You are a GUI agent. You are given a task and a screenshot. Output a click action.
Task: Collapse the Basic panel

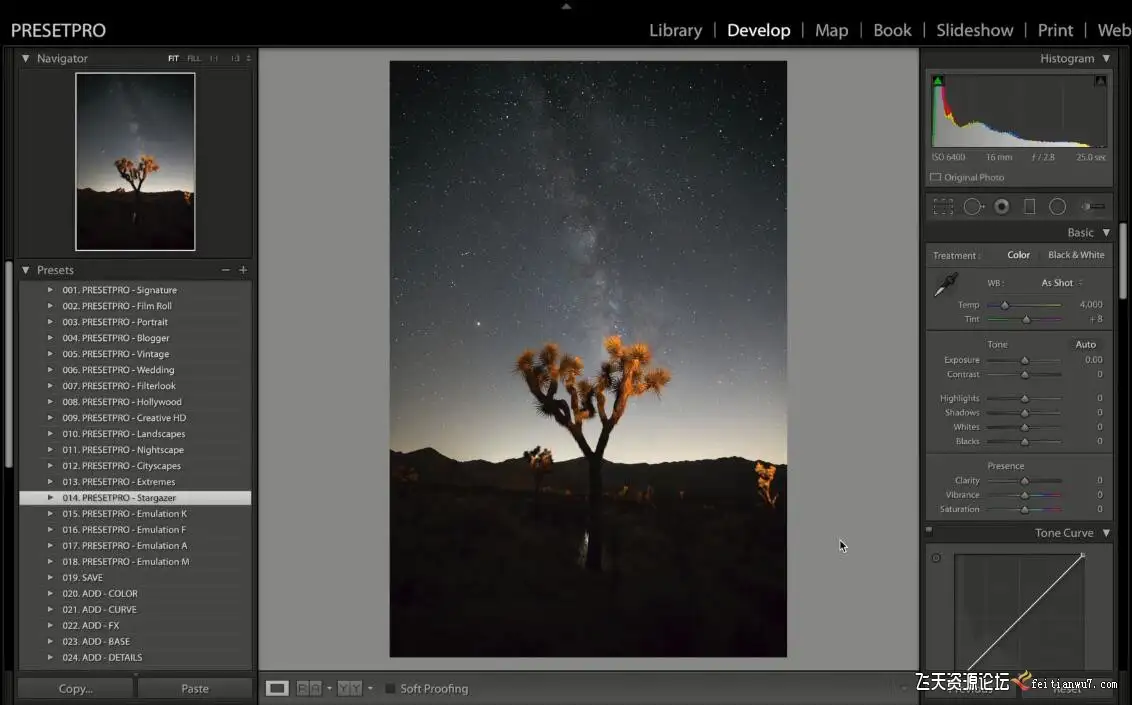pos(1106,232)
